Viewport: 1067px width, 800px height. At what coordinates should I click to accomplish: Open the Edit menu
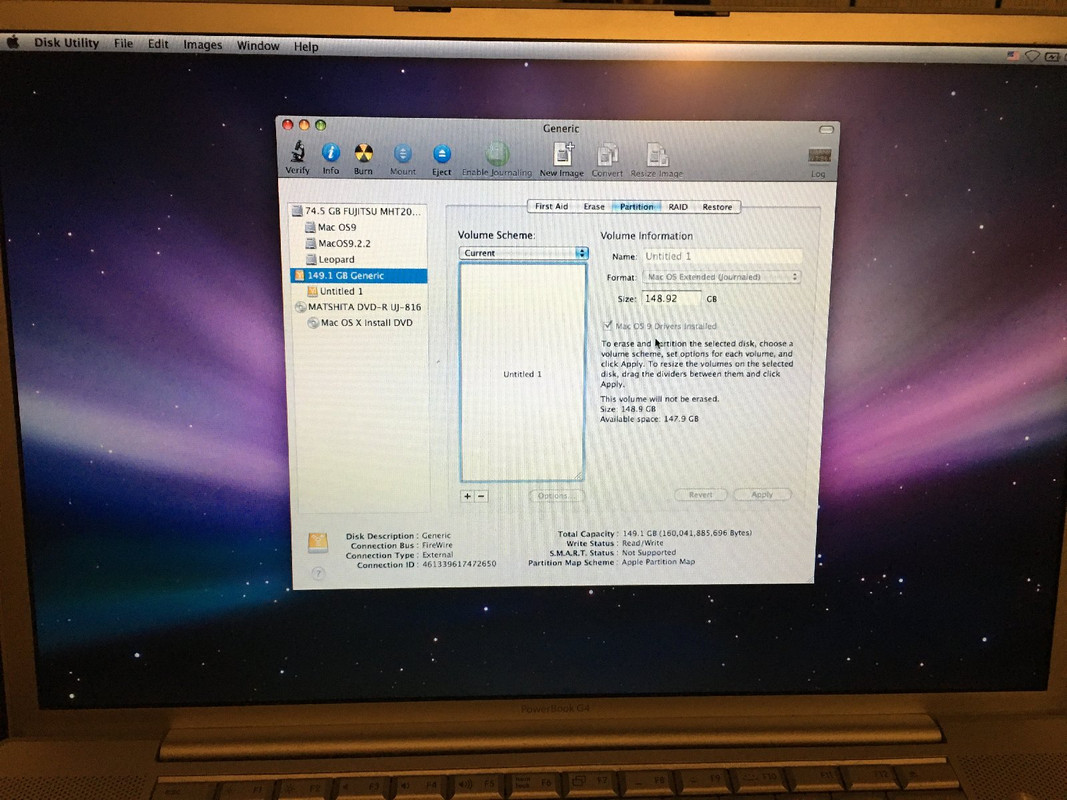click(158, 44)
